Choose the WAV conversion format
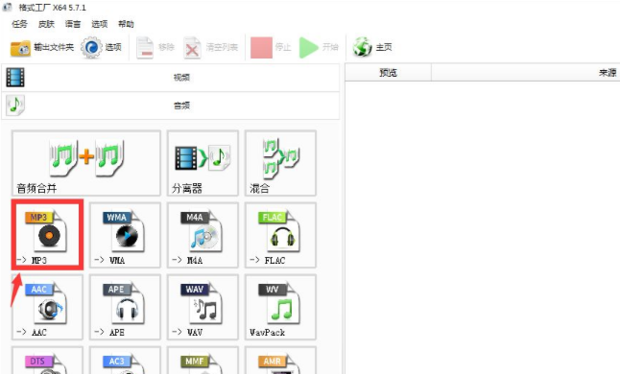The height and width of the screenshot is (374, 620). 203,307
